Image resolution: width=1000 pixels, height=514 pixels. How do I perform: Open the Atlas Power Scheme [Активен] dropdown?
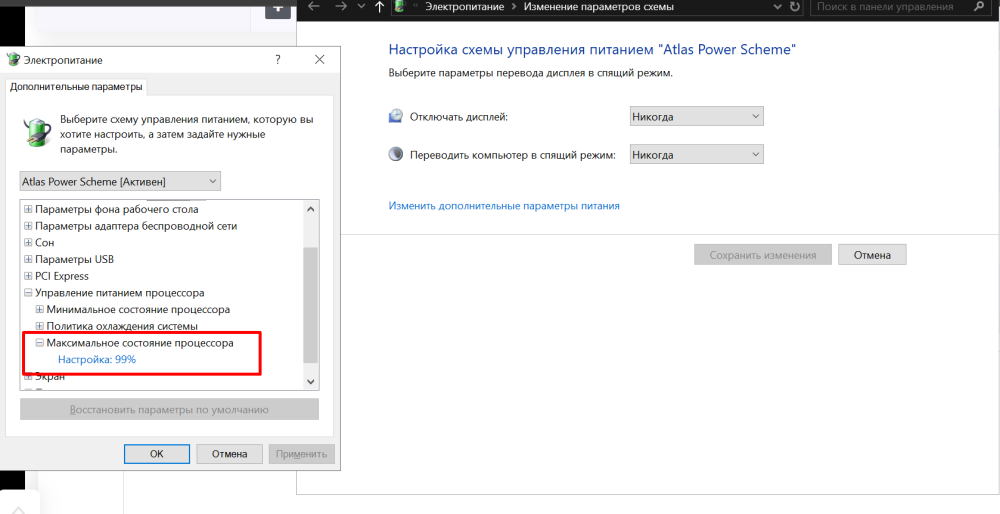coord(120,181)
